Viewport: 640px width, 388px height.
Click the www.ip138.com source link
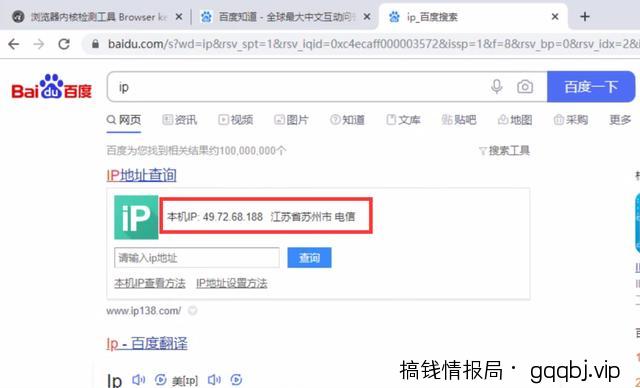pos(144,311)
